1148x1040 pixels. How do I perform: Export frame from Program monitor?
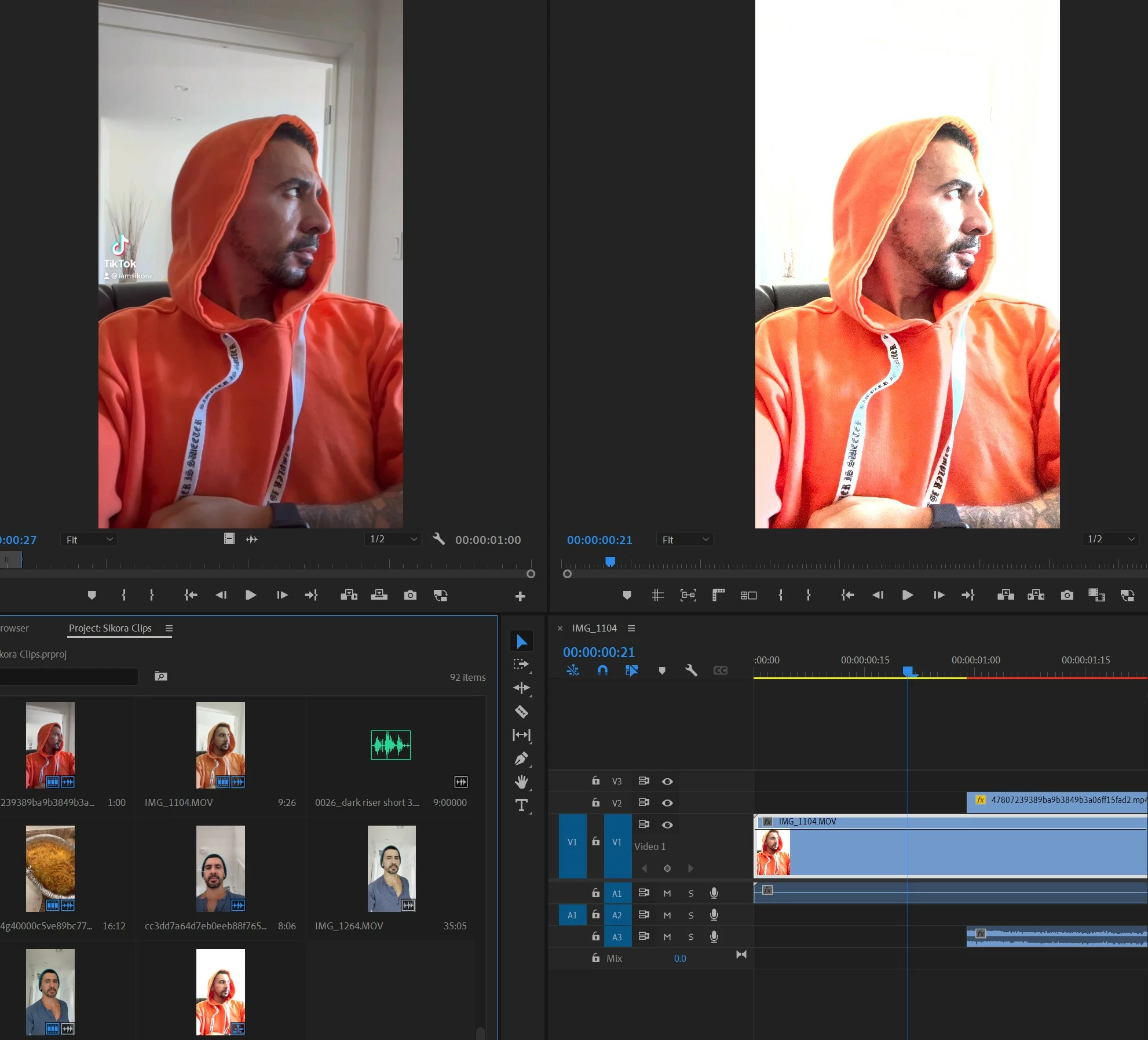tap(1067, 595)
